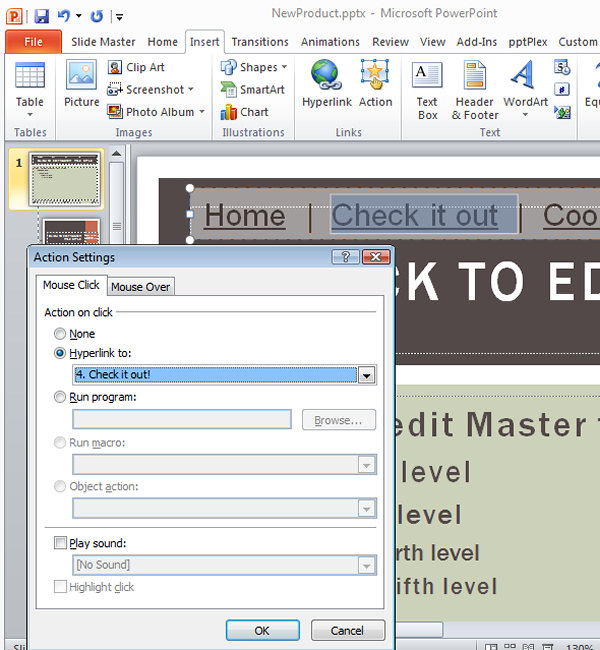Select the Hyperlink to radio option

pyautogui.click(x=60, y=353)
